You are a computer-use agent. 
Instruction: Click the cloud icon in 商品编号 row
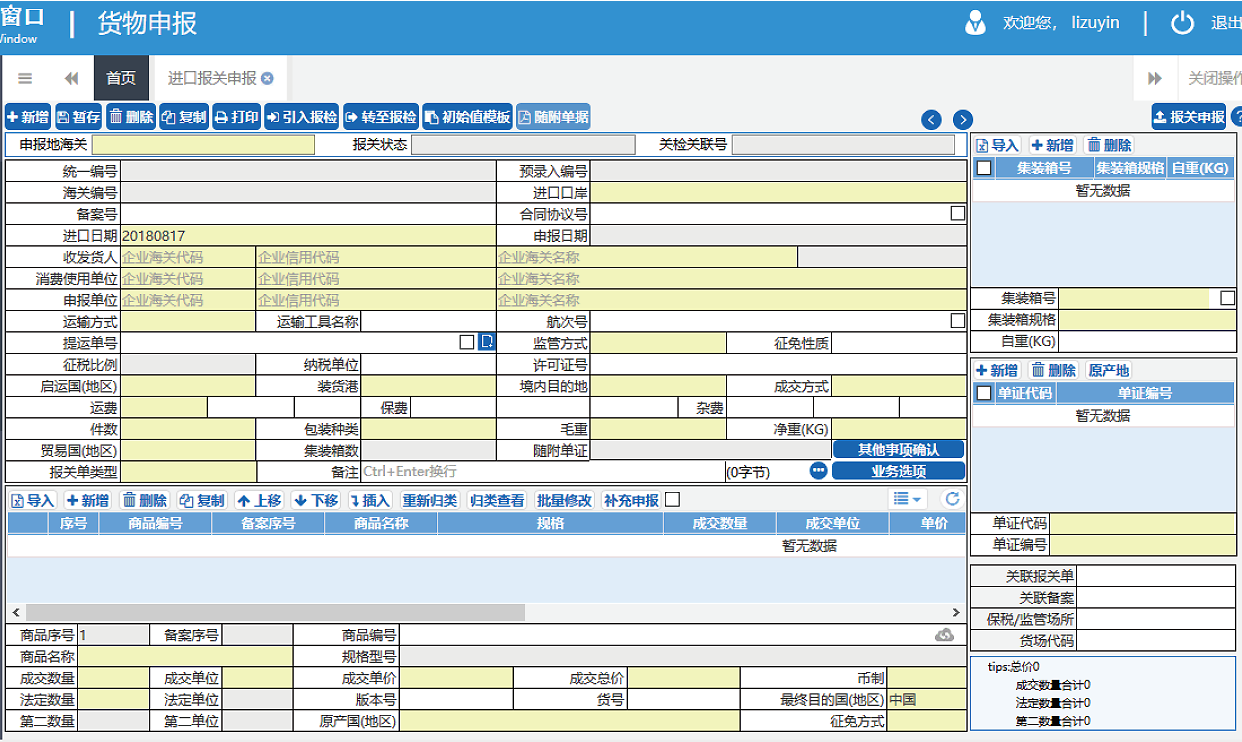tap(944, 635)
